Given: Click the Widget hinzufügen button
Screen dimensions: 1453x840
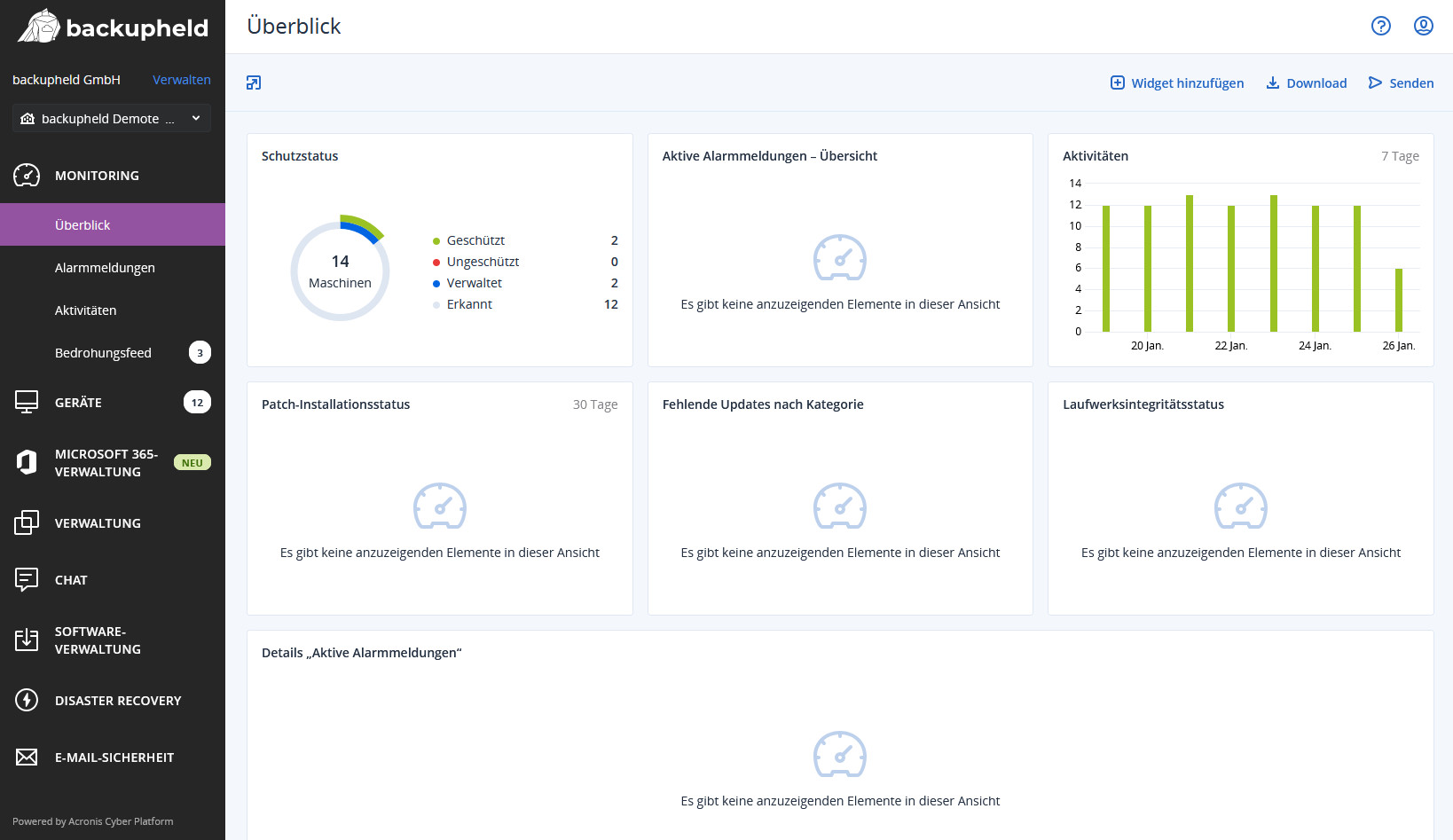Looking at the screenshot, I should 1177,82.
